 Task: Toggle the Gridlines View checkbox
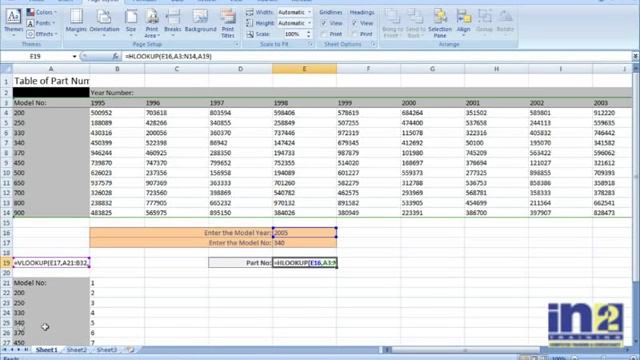(324, 23)
